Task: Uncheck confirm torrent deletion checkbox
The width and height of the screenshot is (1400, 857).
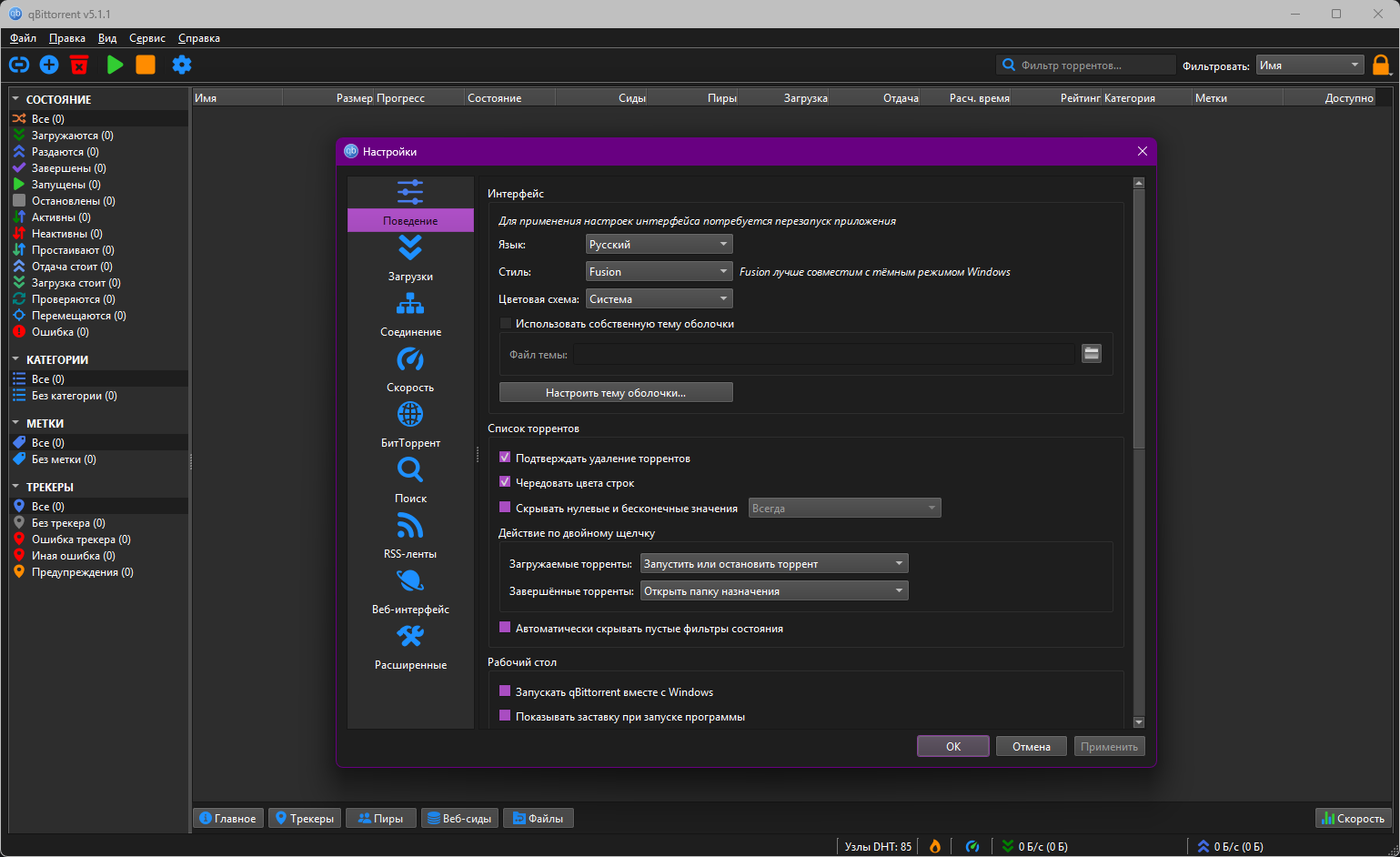Action: pos(505,458)
